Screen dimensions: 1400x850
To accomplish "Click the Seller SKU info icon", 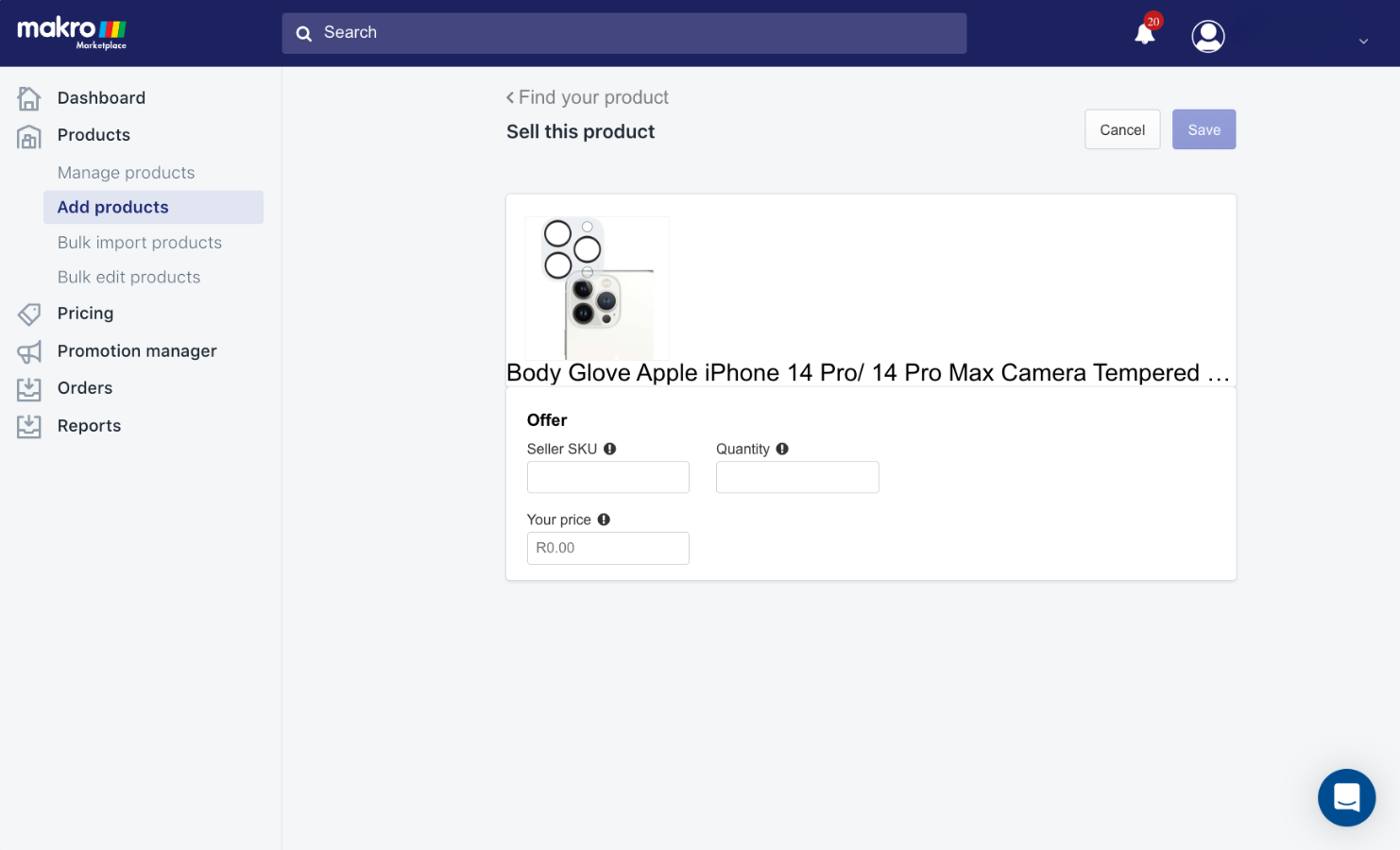I will point(610,449).
